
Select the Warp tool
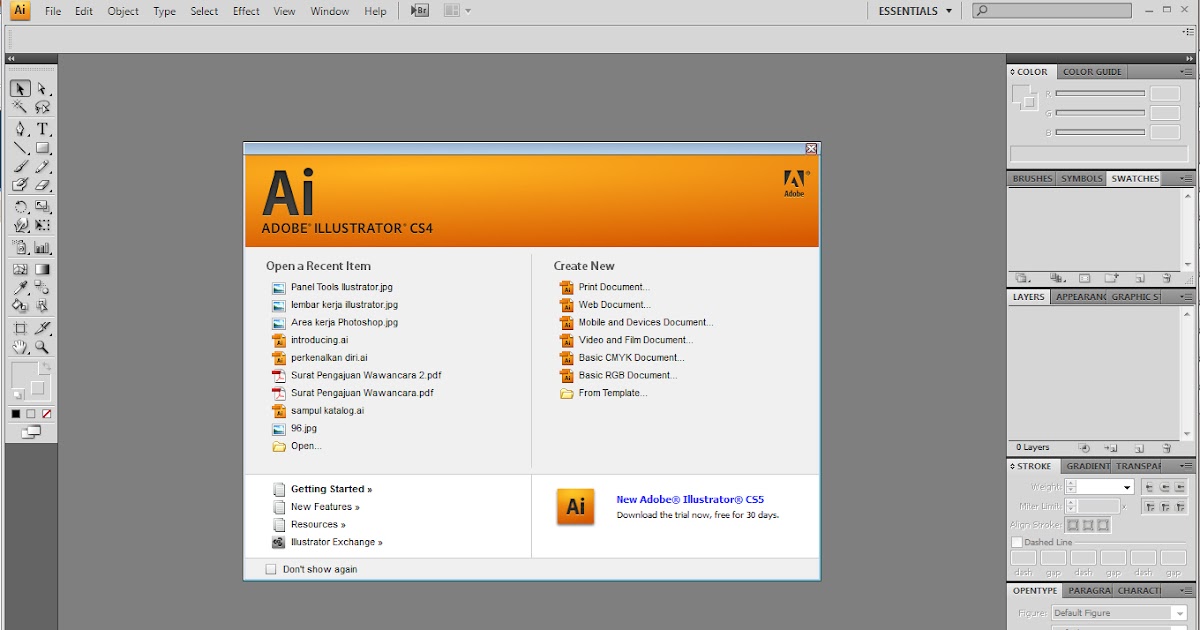pyautogui.click(x=20, y=226)
